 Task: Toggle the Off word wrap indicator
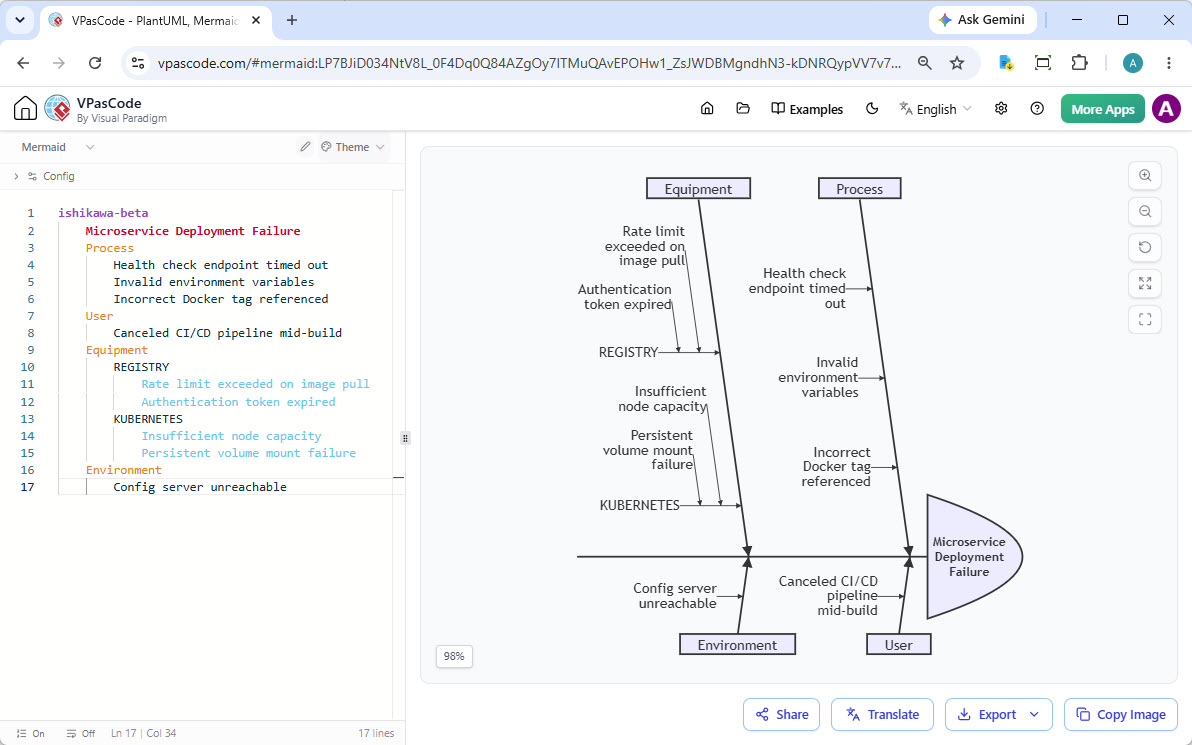click(81, 734)
